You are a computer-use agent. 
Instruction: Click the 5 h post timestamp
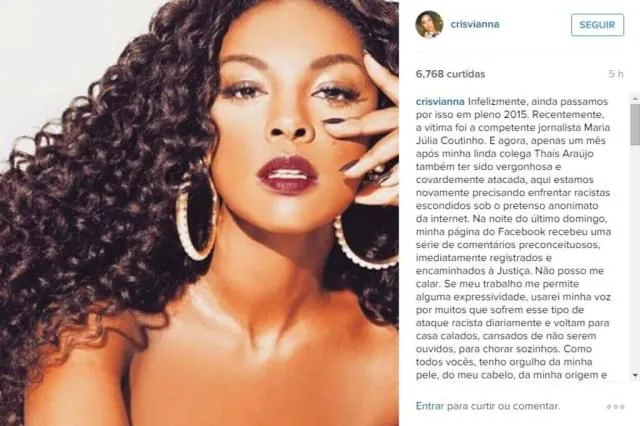[x=616, y=74]
